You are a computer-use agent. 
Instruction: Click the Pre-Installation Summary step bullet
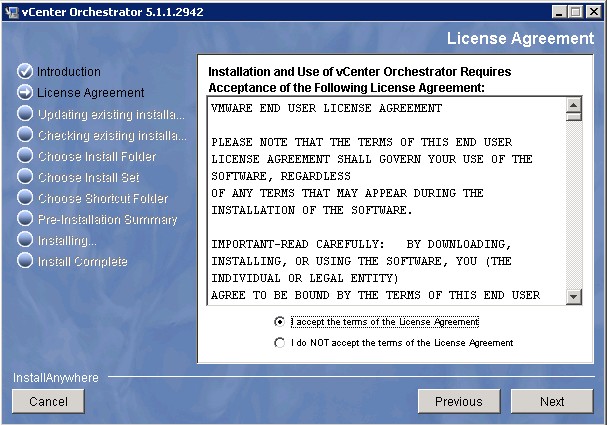pyautogui.click(x=25, y=219)
